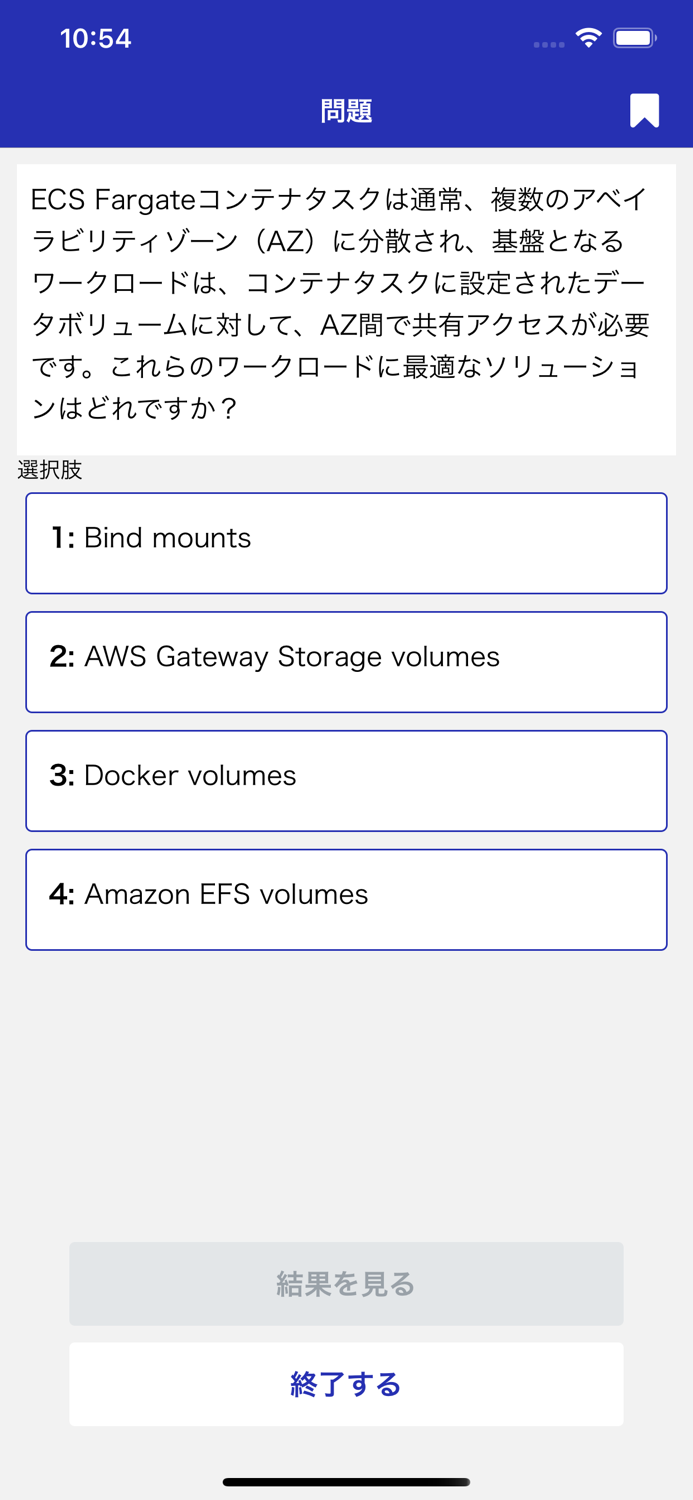Tap the 結果を見る results button
The image size is (693, 1500).
[x=346, y=1284]
